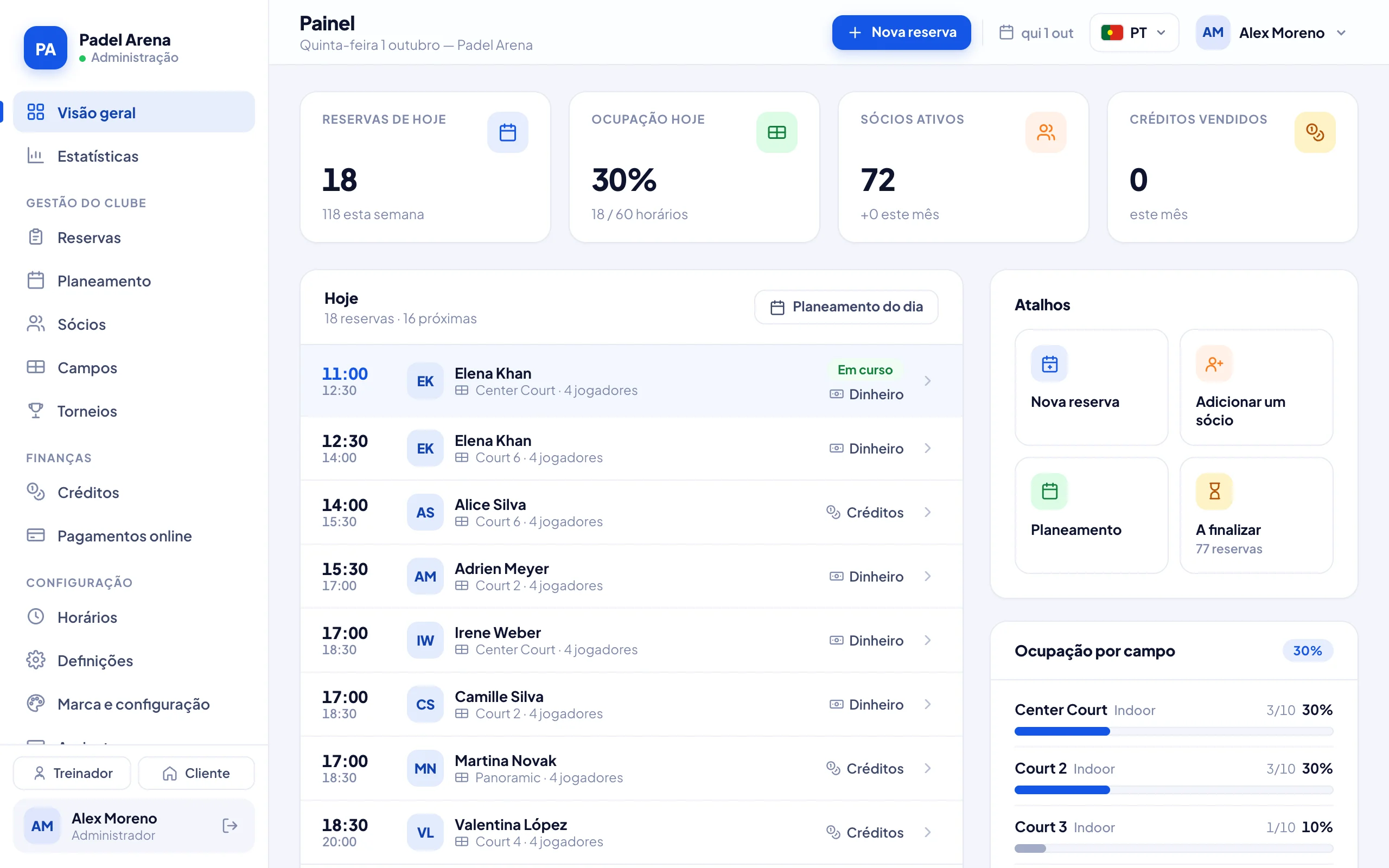The image size is (1389, 868).
Task: Open Definições in the sidebar
Action: (x=133, y=660)
